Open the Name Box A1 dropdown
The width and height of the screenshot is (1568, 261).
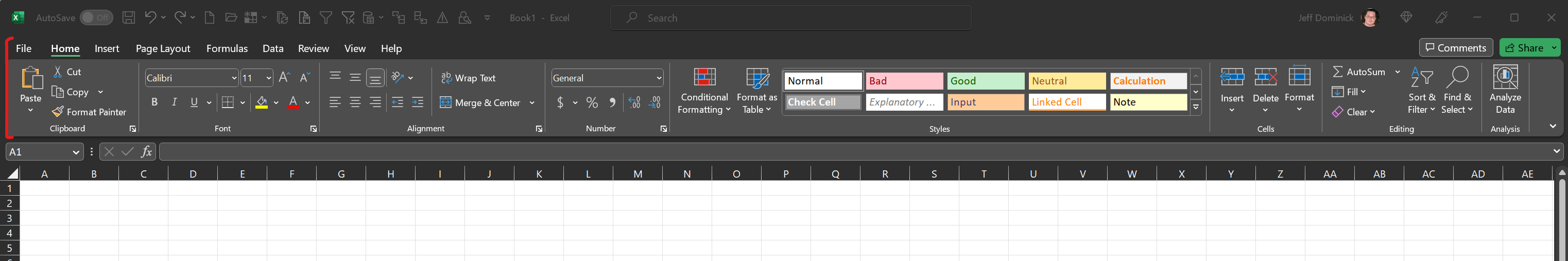(76, 152)
